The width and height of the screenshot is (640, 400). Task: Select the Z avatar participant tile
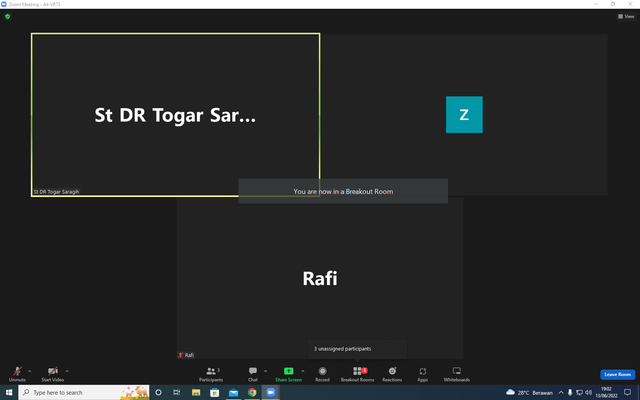464,115
